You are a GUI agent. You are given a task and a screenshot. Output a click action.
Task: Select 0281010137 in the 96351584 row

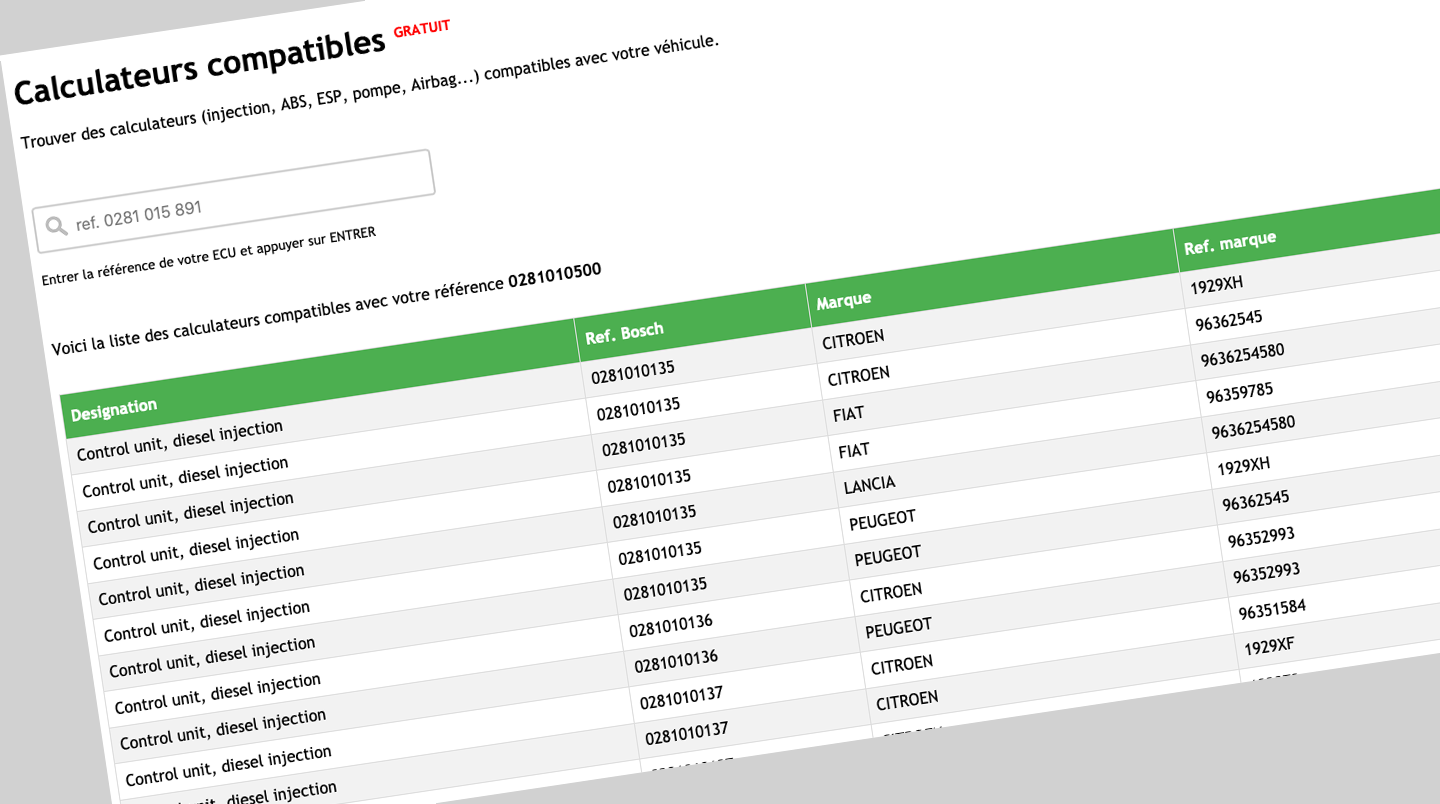click(682, 696)
